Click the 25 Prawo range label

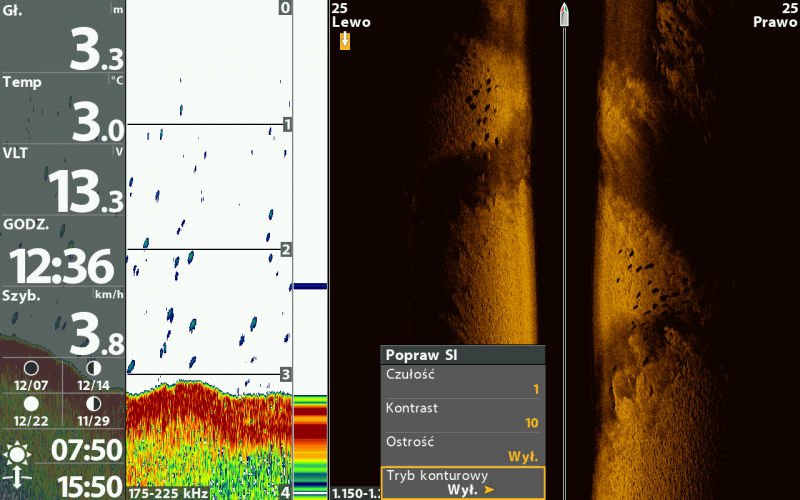(x=775, y=15)
